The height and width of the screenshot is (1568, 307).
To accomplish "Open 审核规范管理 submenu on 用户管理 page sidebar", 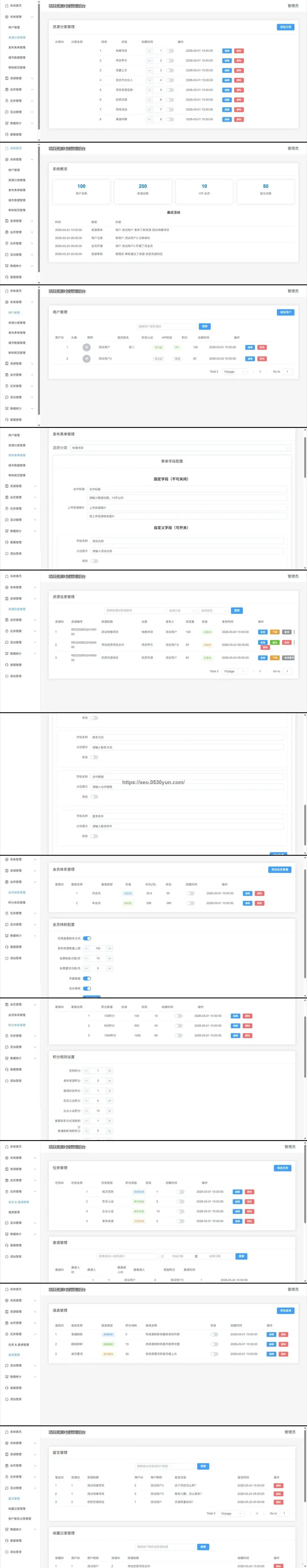I will tap(17, 353).
